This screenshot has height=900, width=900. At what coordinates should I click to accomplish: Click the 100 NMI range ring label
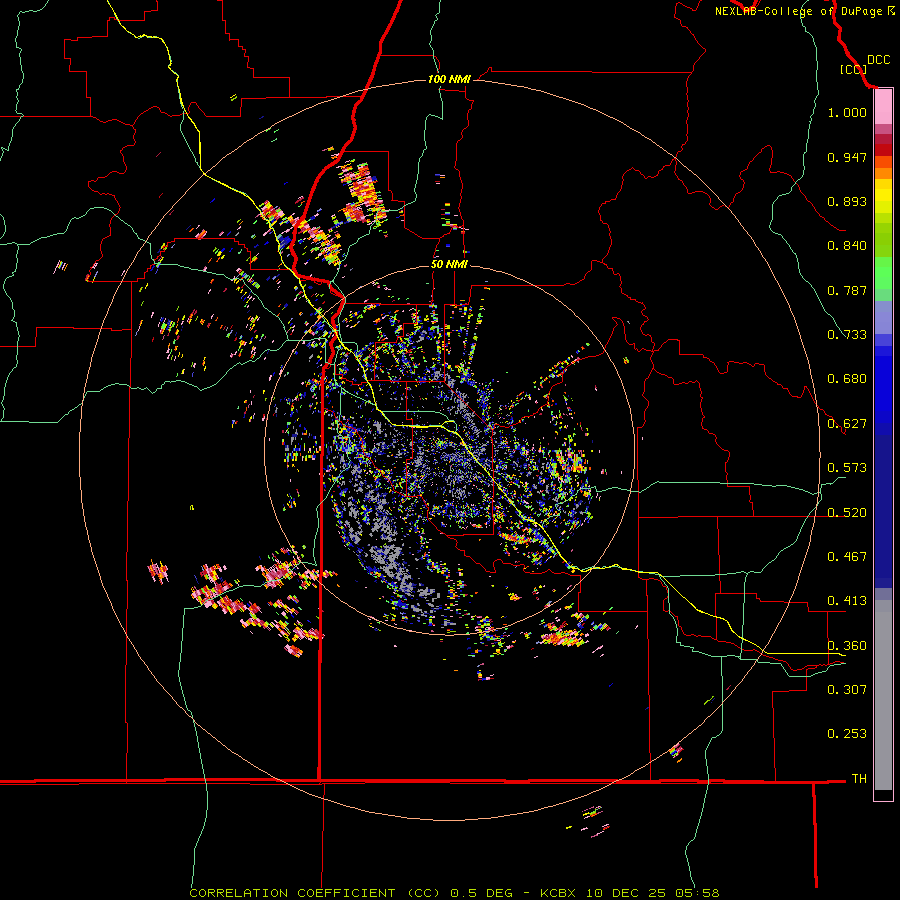pyautogui.click(x=449, y=79)
